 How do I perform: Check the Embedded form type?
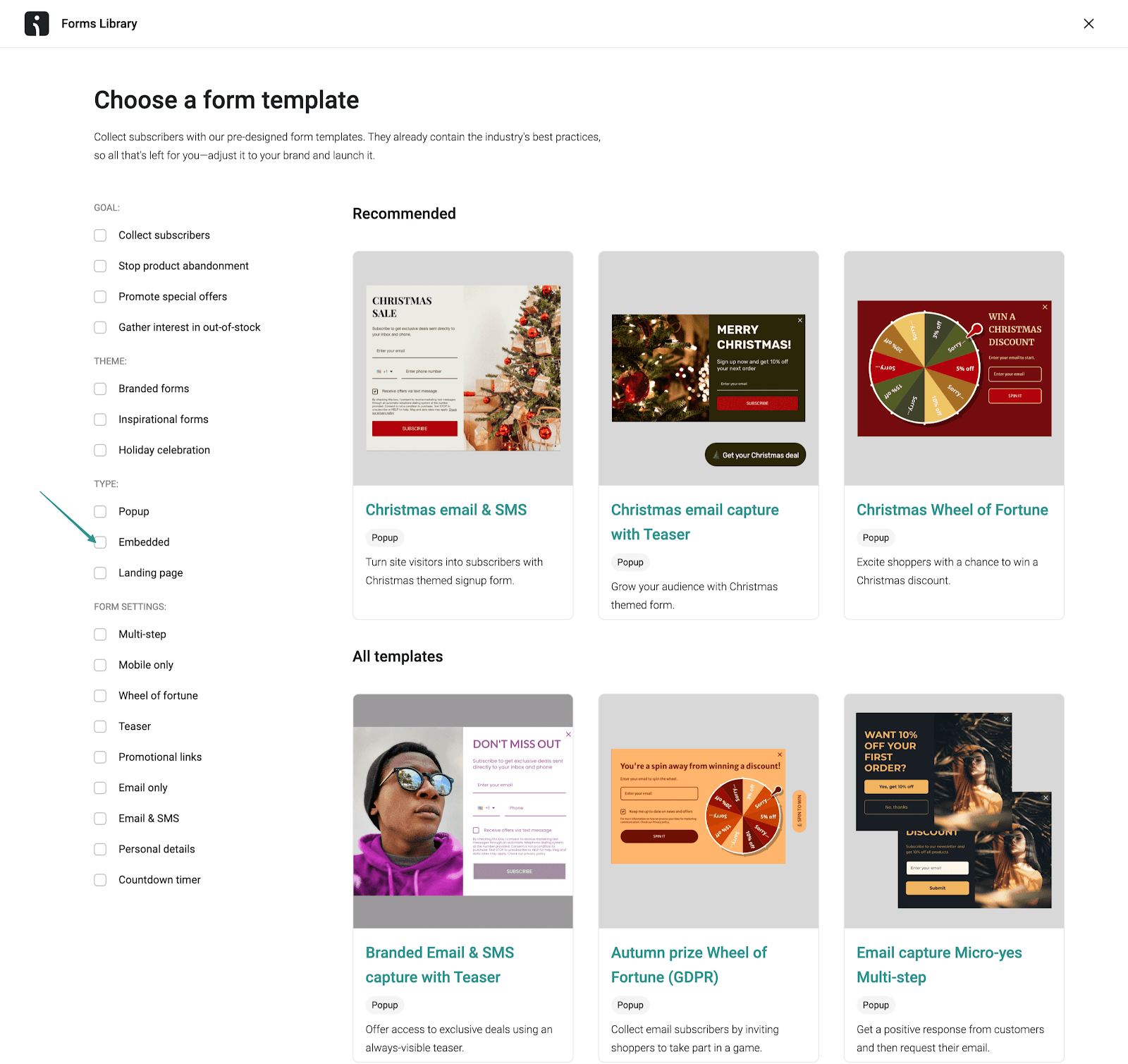tap(99, 542)
